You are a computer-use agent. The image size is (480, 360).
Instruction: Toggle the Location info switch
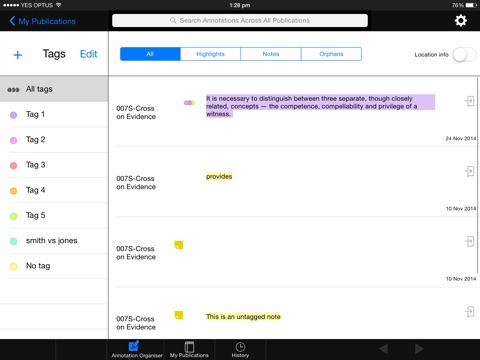click(x=464, y=55)
